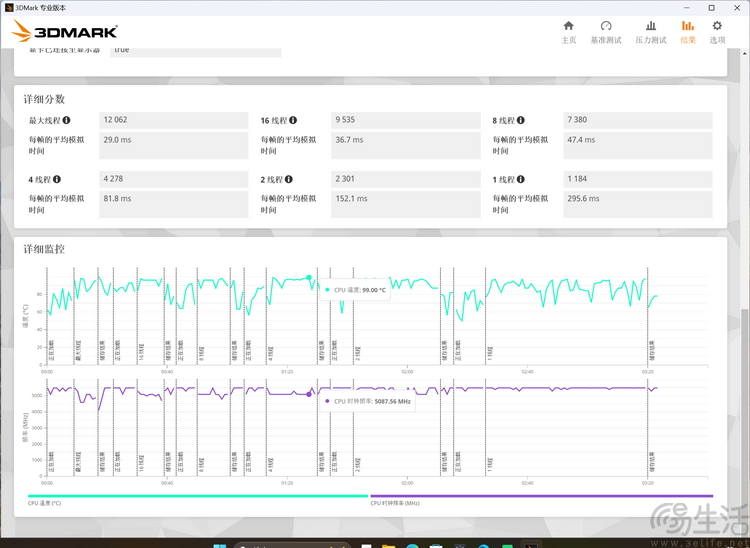The height and width of the screenshot is (548, 750).
Task: Click the CPU 温度 99.00 °C tooltip
Action: pyautogui.click(x=355, y=290)
